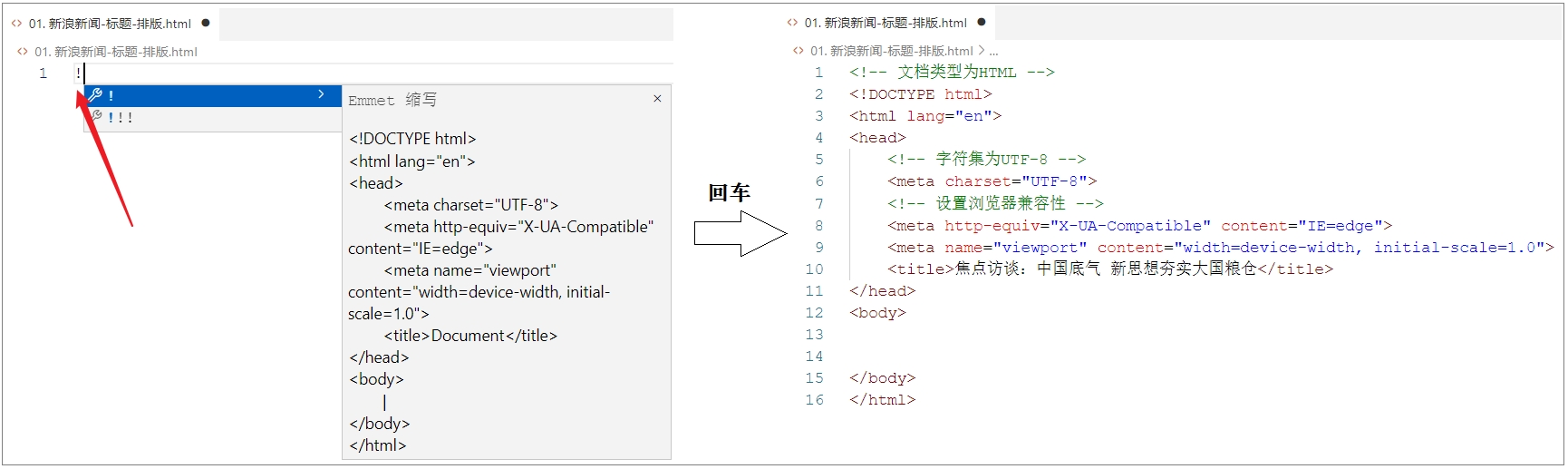The height and width of the screenshot is (469, 1568).
Task: Collapse suggestion details with the chevron arrow
Action: point(321,94)
